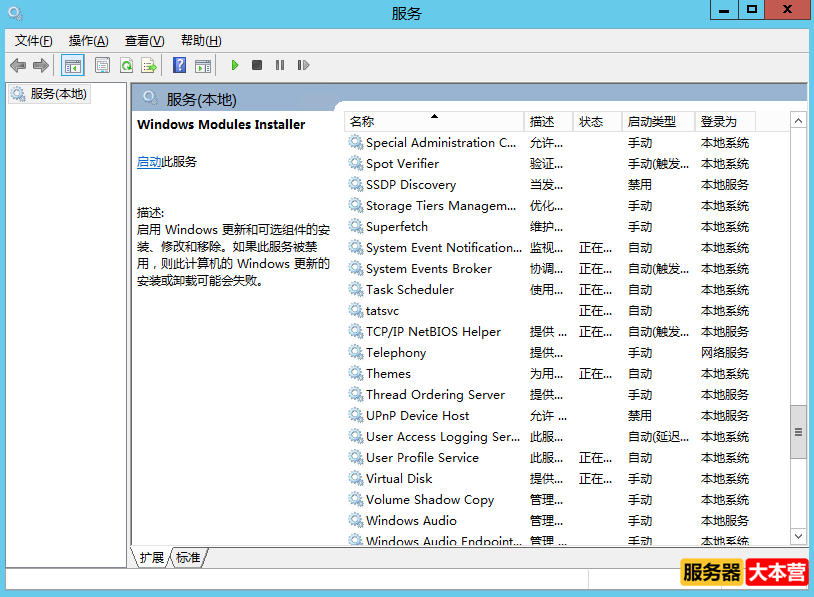Click the gear icon beside Task Scheduler
The width and height of the screenshot is (814, 597).
pyautogui.click(x=356, y=289)
